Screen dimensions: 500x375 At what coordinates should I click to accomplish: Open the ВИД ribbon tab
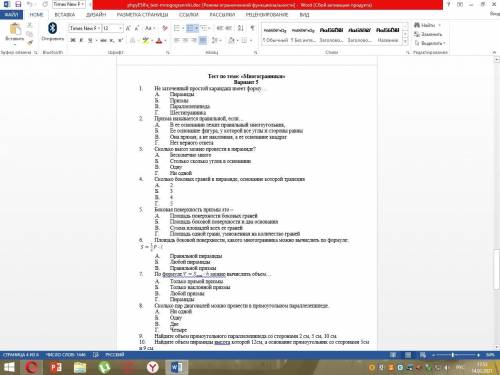(304, 15)
